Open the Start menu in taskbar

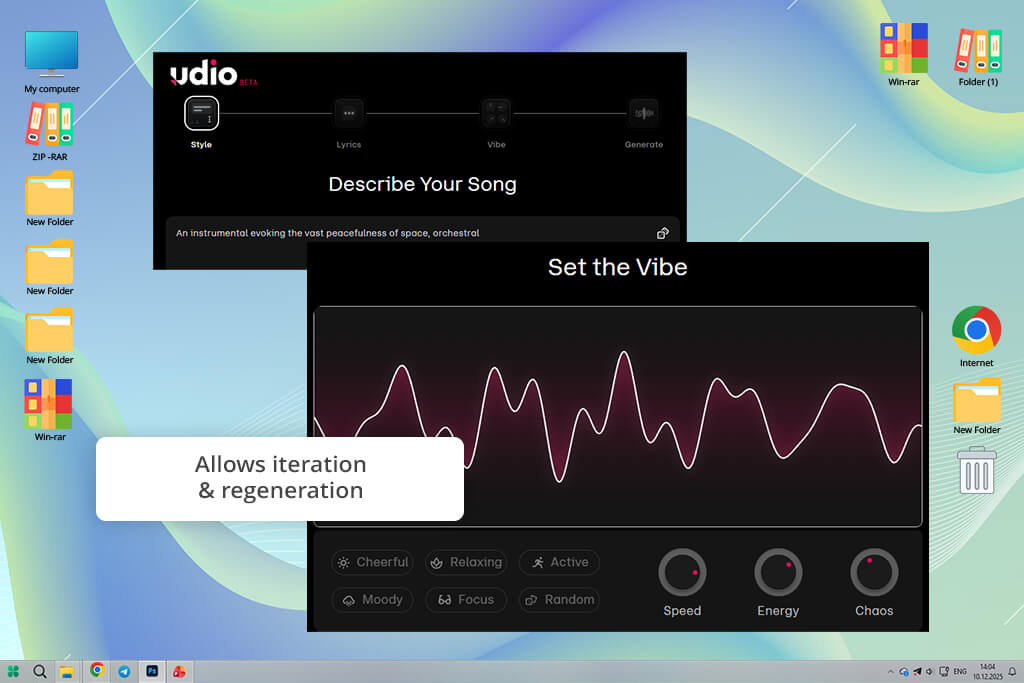point(13,671)
